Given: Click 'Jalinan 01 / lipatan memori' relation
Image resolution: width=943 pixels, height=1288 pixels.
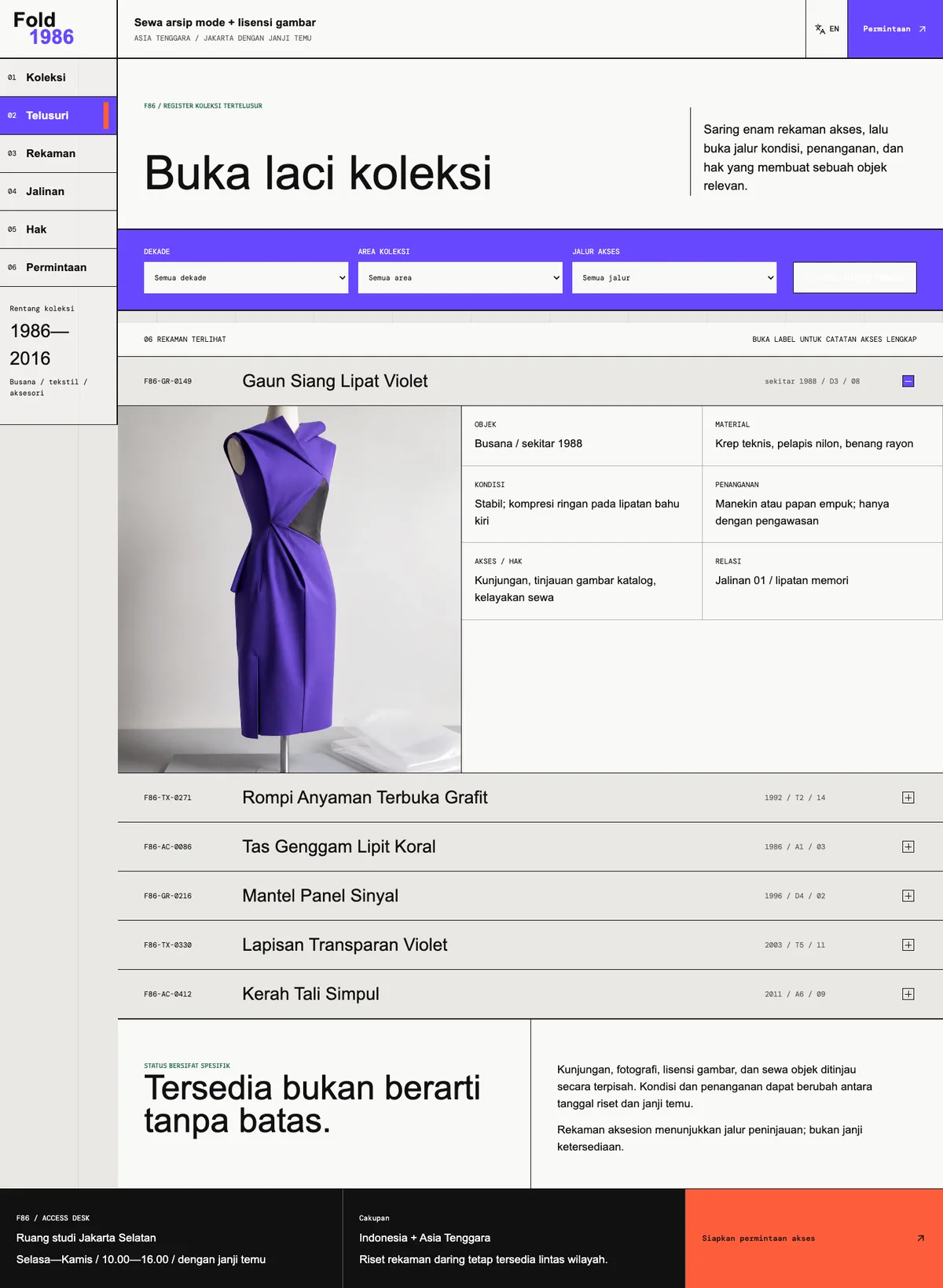Looking at the screenshot, I should 782,580.
